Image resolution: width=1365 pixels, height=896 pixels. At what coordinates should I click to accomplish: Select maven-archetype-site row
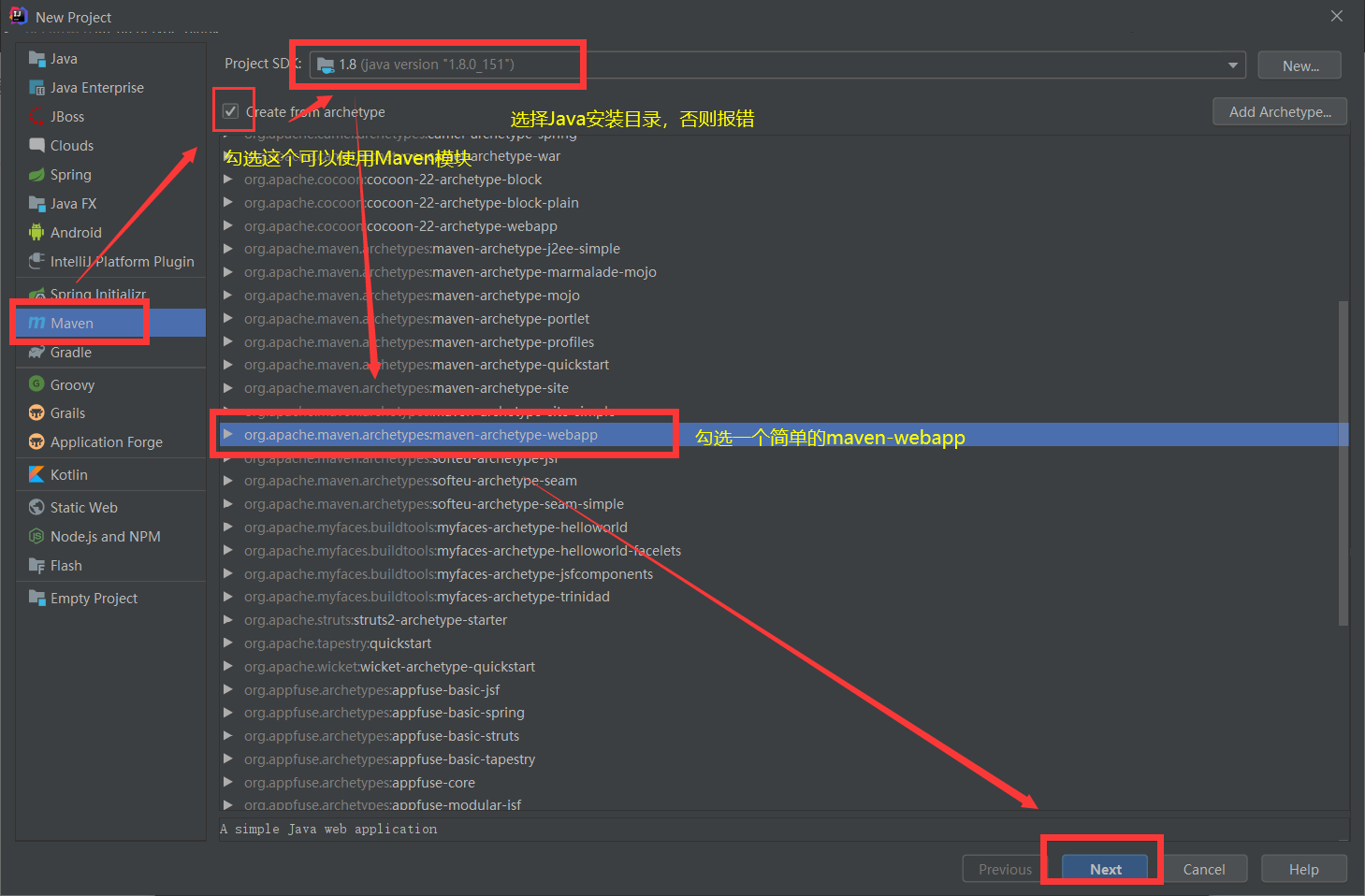(782, 388)
